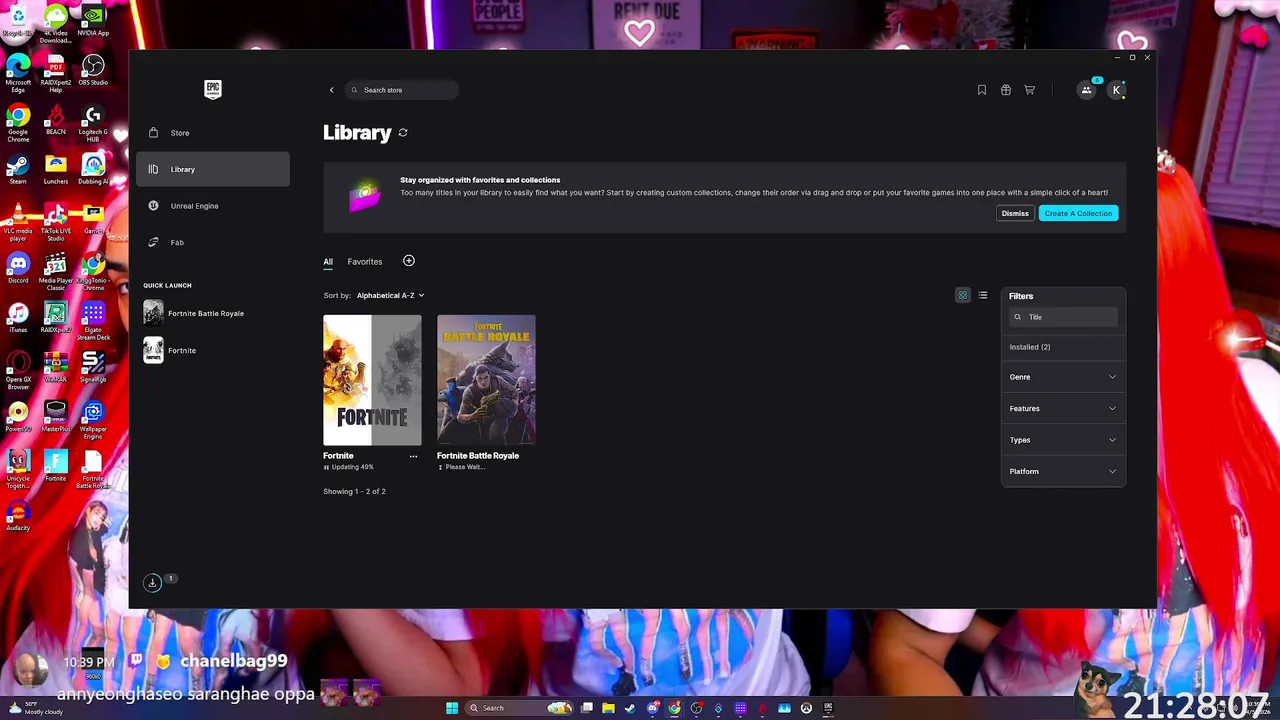Select the OBS Studio desktop shortcut

93,70
